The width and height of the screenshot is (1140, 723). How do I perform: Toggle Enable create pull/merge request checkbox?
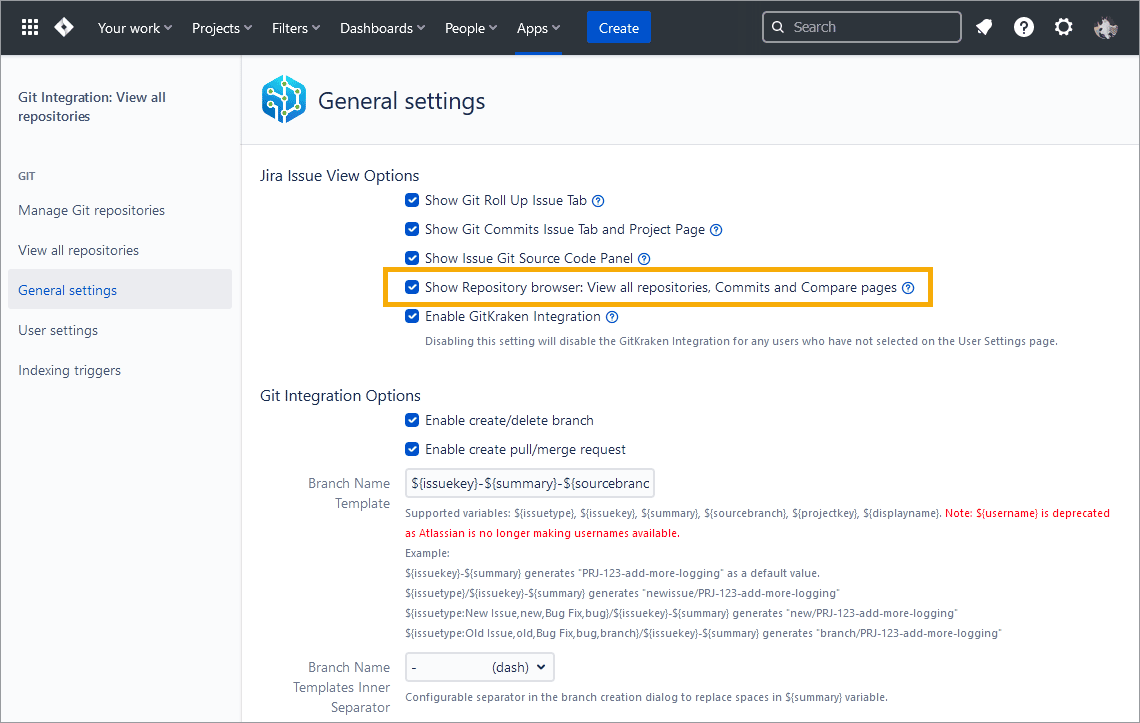tap(412, 450)
